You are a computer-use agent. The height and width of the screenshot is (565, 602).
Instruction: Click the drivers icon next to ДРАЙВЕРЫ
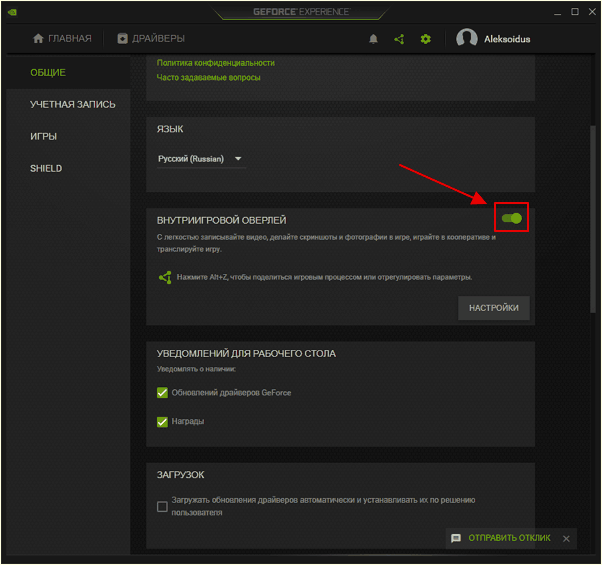(122, 38)
